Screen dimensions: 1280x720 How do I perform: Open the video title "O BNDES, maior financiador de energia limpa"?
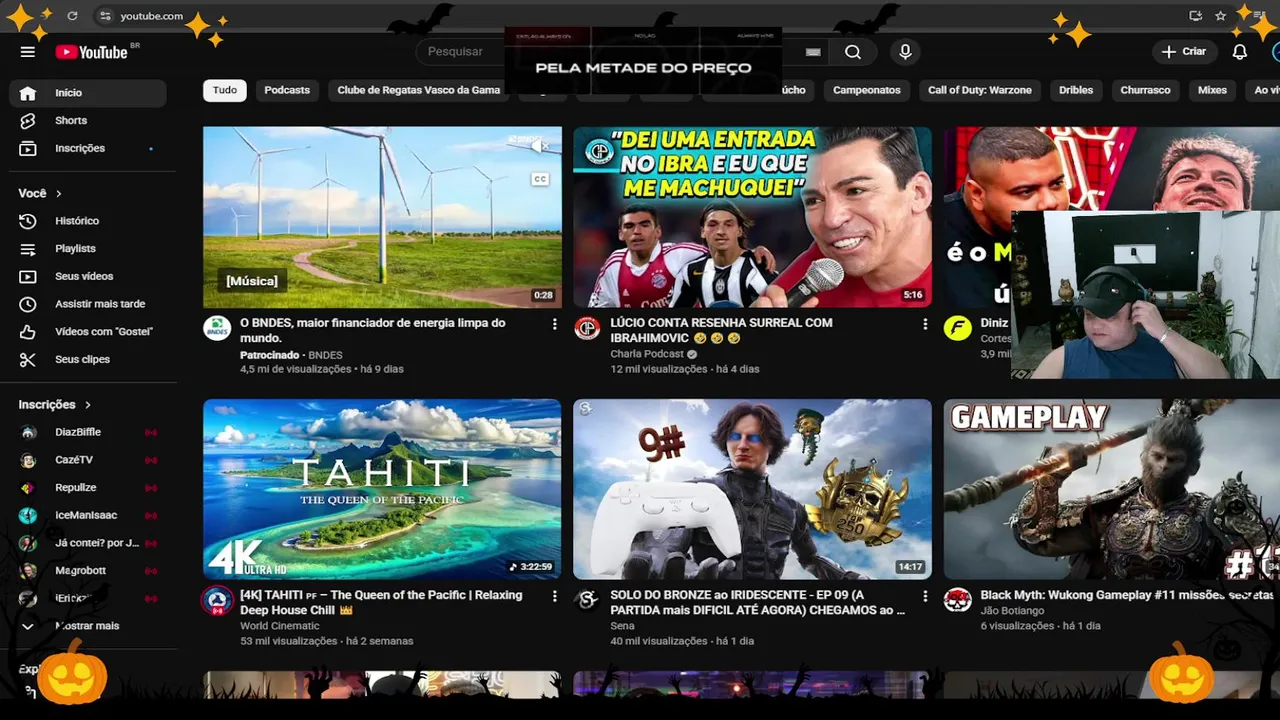pyautogui.click(x=373, y=331)
